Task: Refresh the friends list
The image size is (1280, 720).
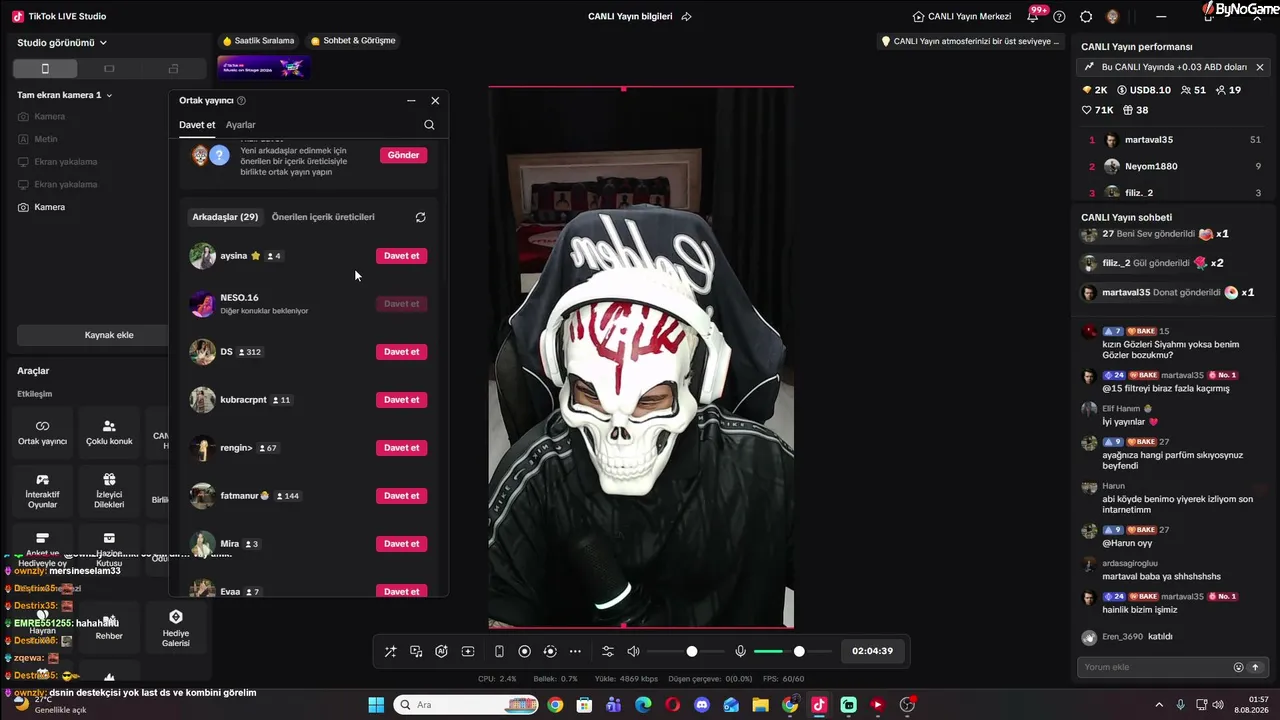Action: pos(420,217)
